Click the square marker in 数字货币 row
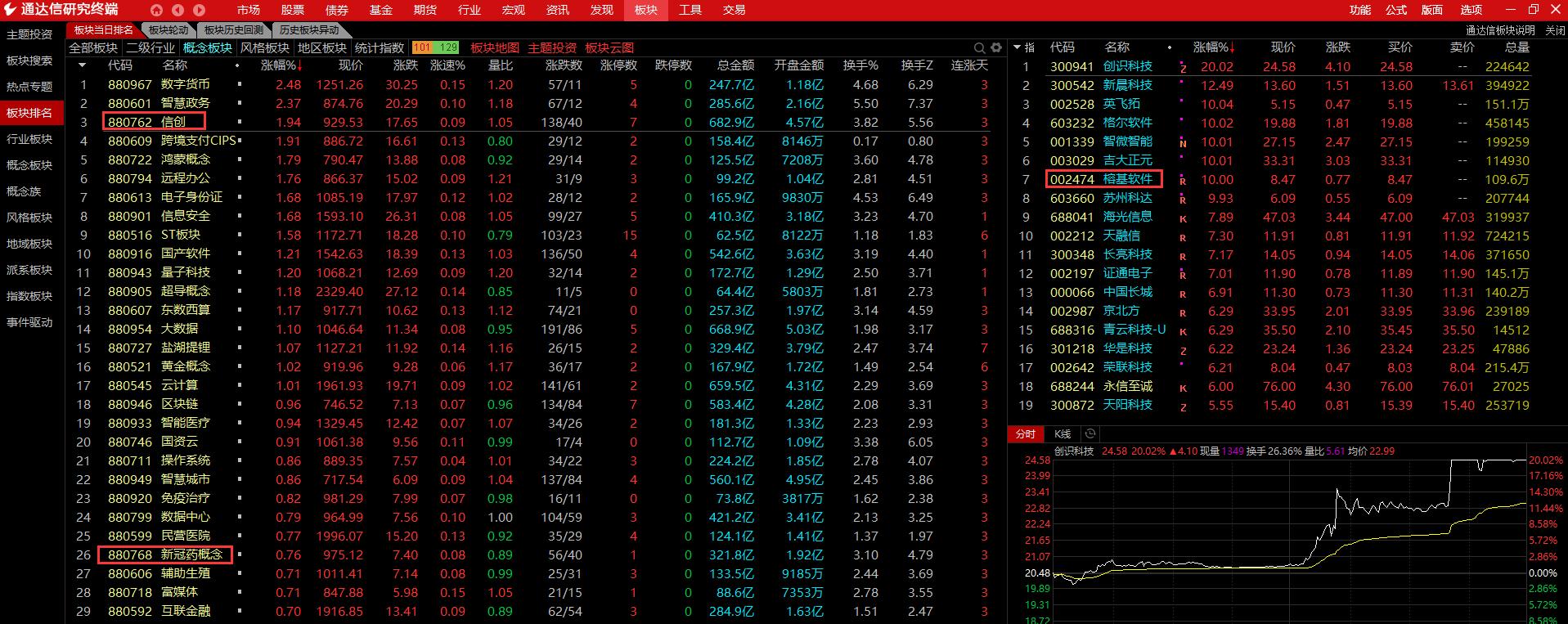The height and width of the screenshot is (624, 1568). click(x=239, y=84)
